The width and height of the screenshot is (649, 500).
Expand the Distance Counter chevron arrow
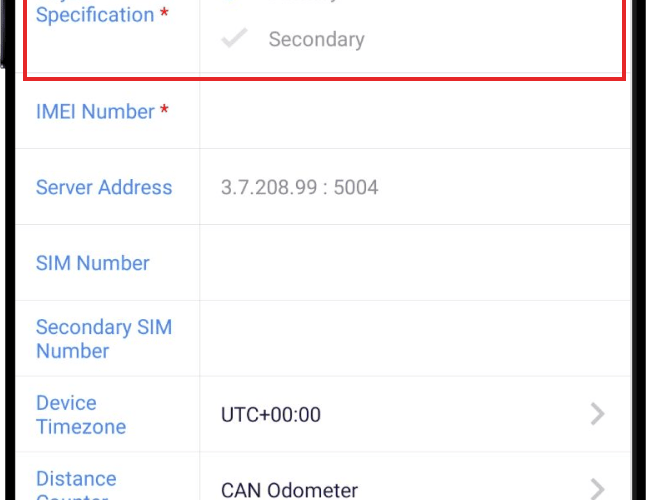pyautogui.click(x=597, y=489)
